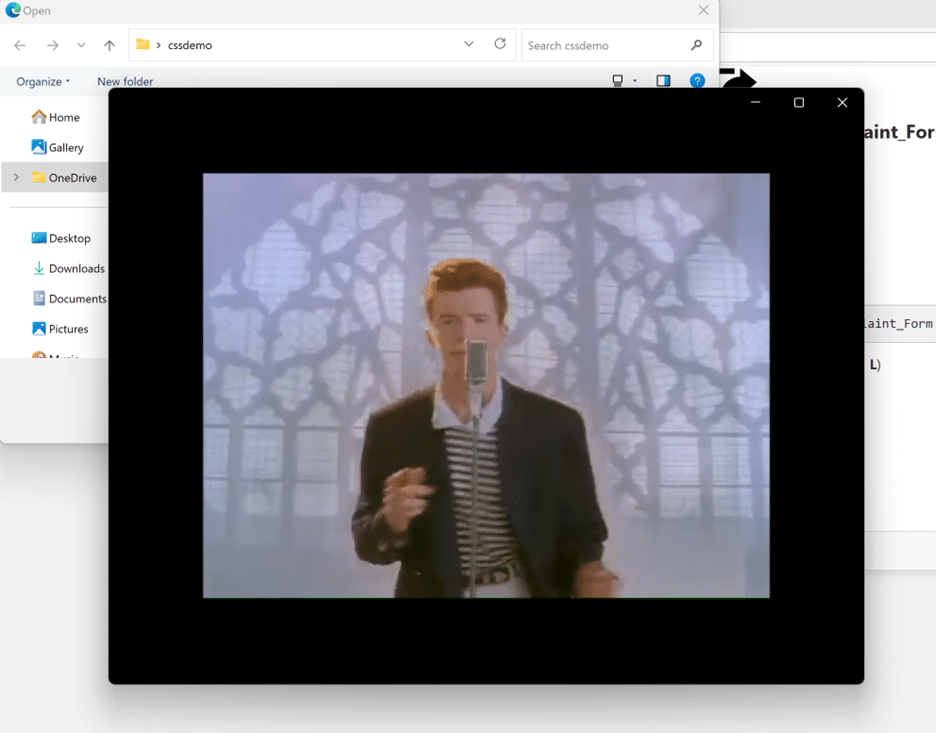The image size is (936, 733).
Task: Go up one folder level
Action: tap(110, 45)
